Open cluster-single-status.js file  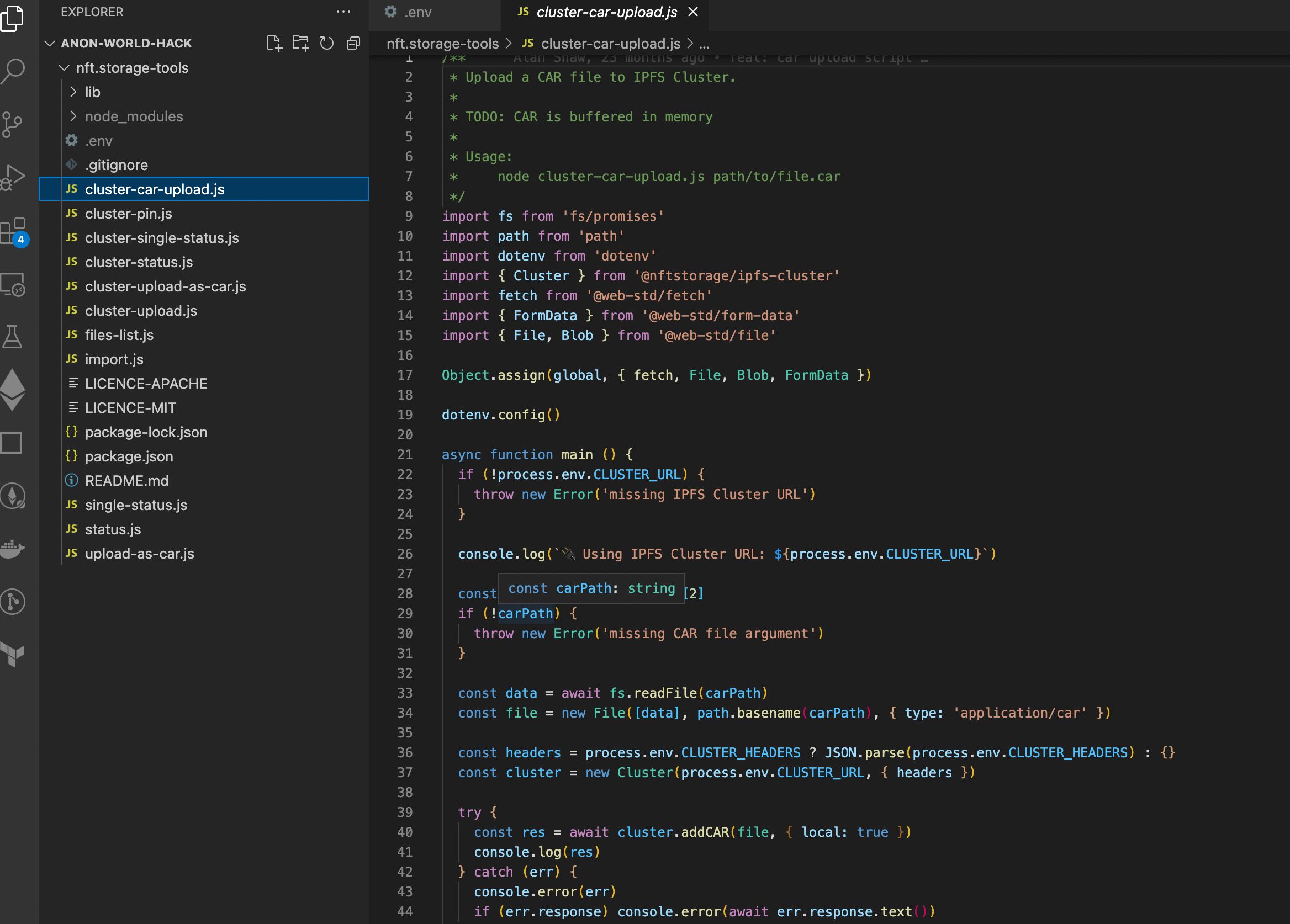tap(204, 238)
